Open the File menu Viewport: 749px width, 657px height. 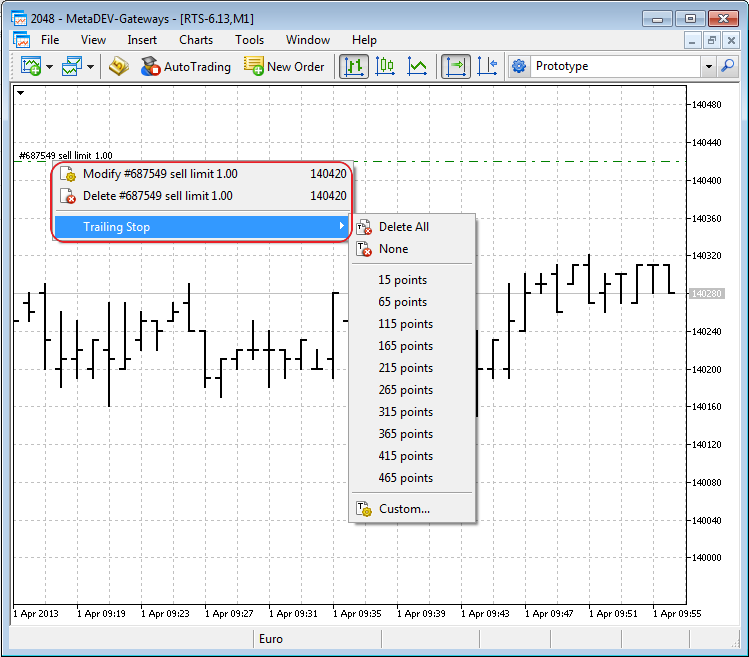tap(50, 40)
